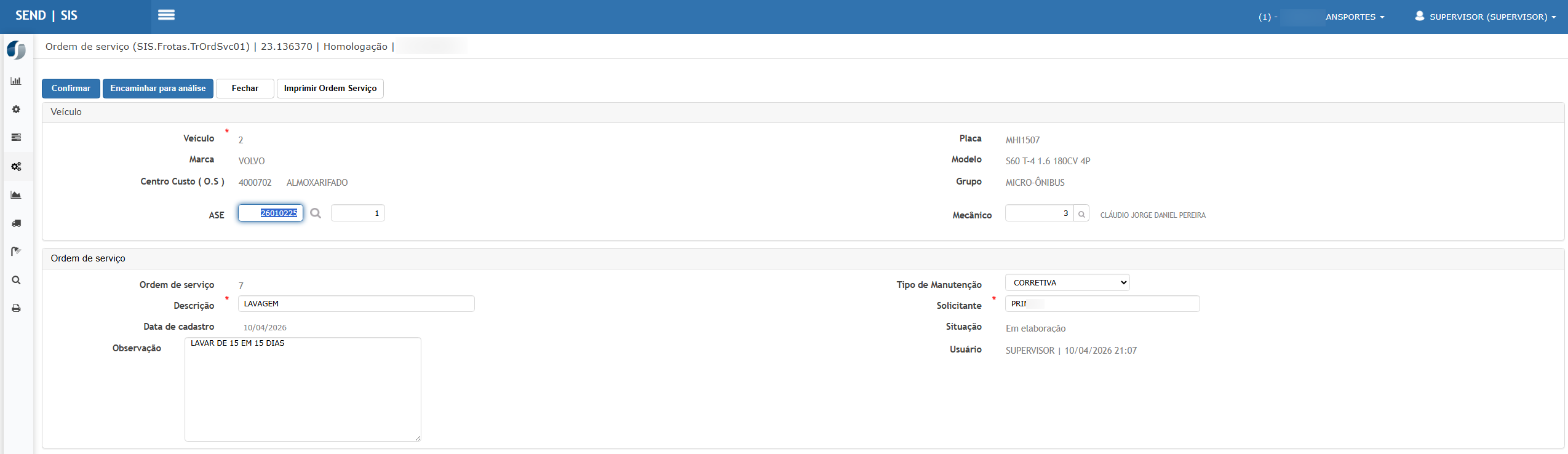This screenshot has width=1568, height=454.
Task: Open Mecânico lookup search button
Action: [1081, 214]
